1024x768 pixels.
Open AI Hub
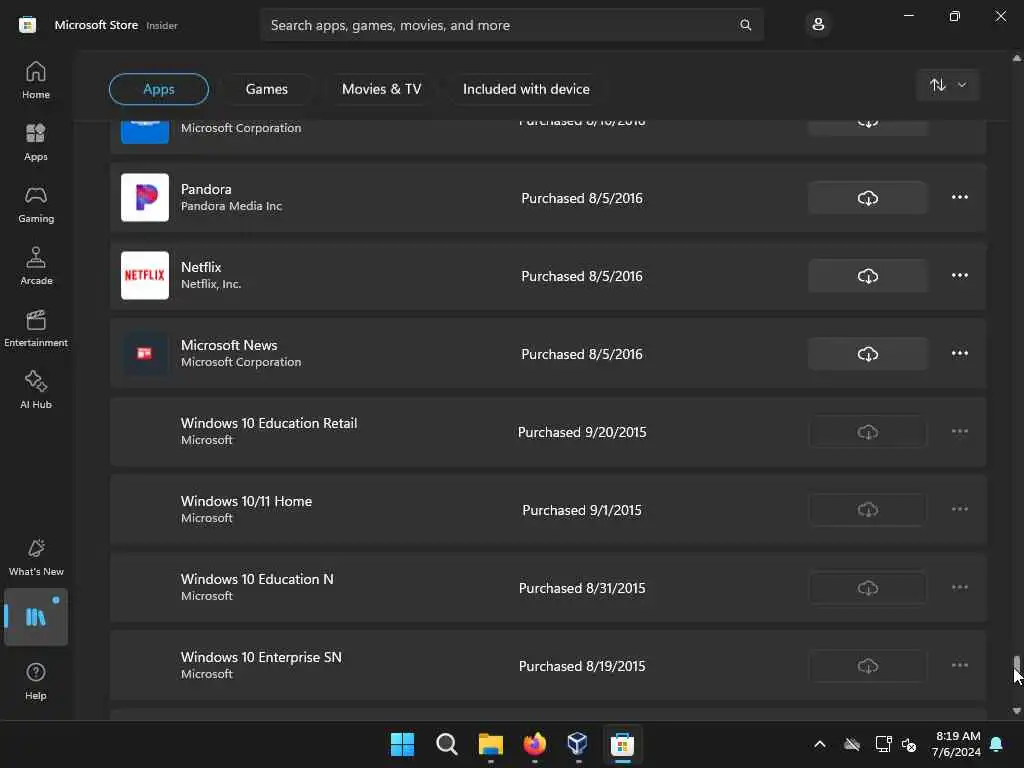(36, 390)
